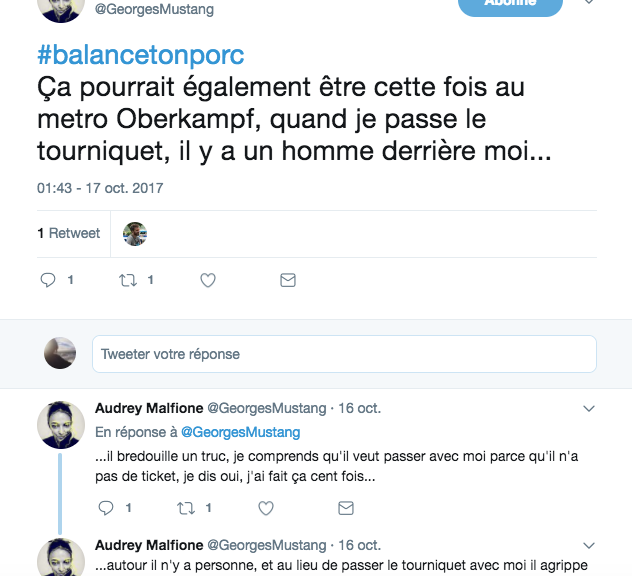Retweet the main tweet
Screen dimensions: 632x576
click(x=128, y=281)
